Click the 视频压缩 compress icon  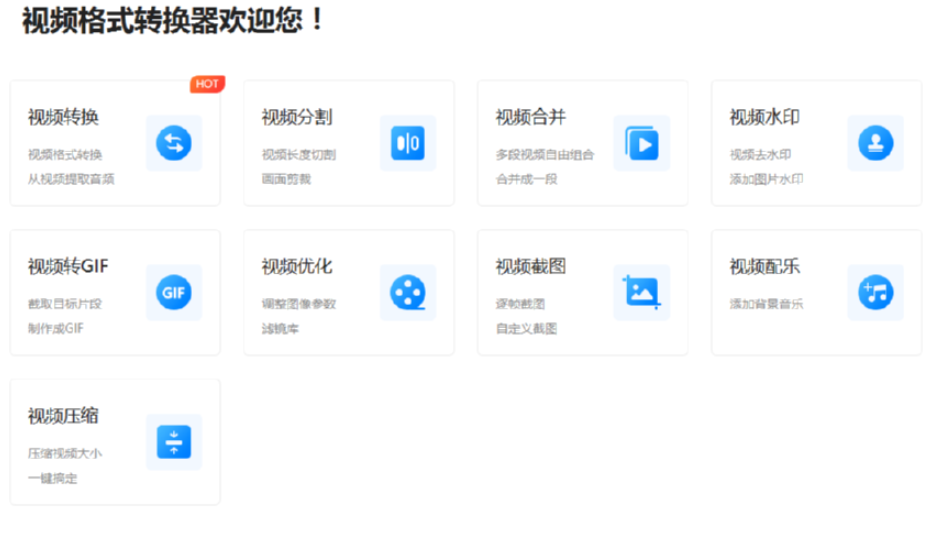pos(174,442)
